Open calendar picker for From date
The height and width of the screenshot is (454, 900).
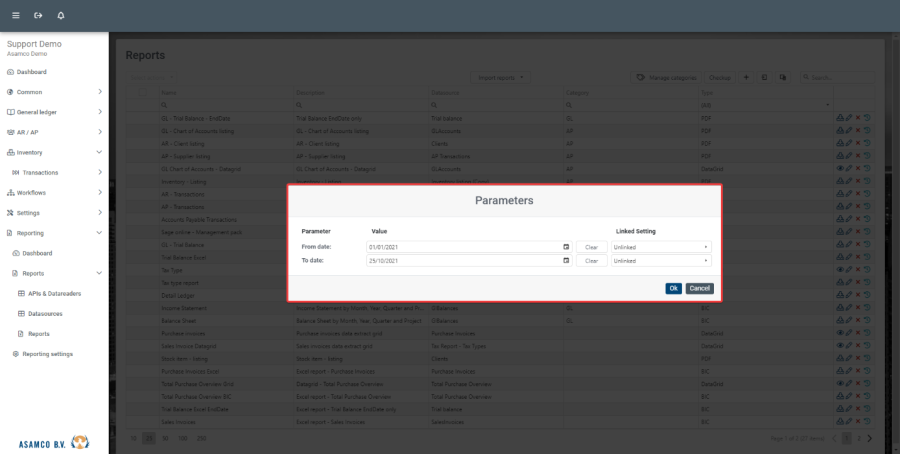566,246
